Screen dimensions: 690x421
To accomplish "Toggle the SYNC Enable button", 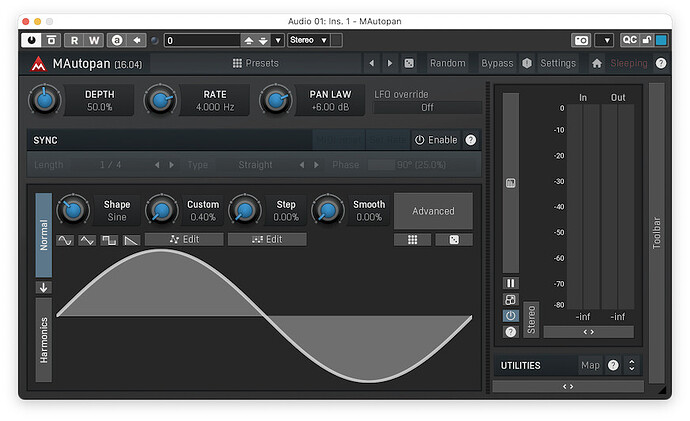I will (x=436, y=140).
